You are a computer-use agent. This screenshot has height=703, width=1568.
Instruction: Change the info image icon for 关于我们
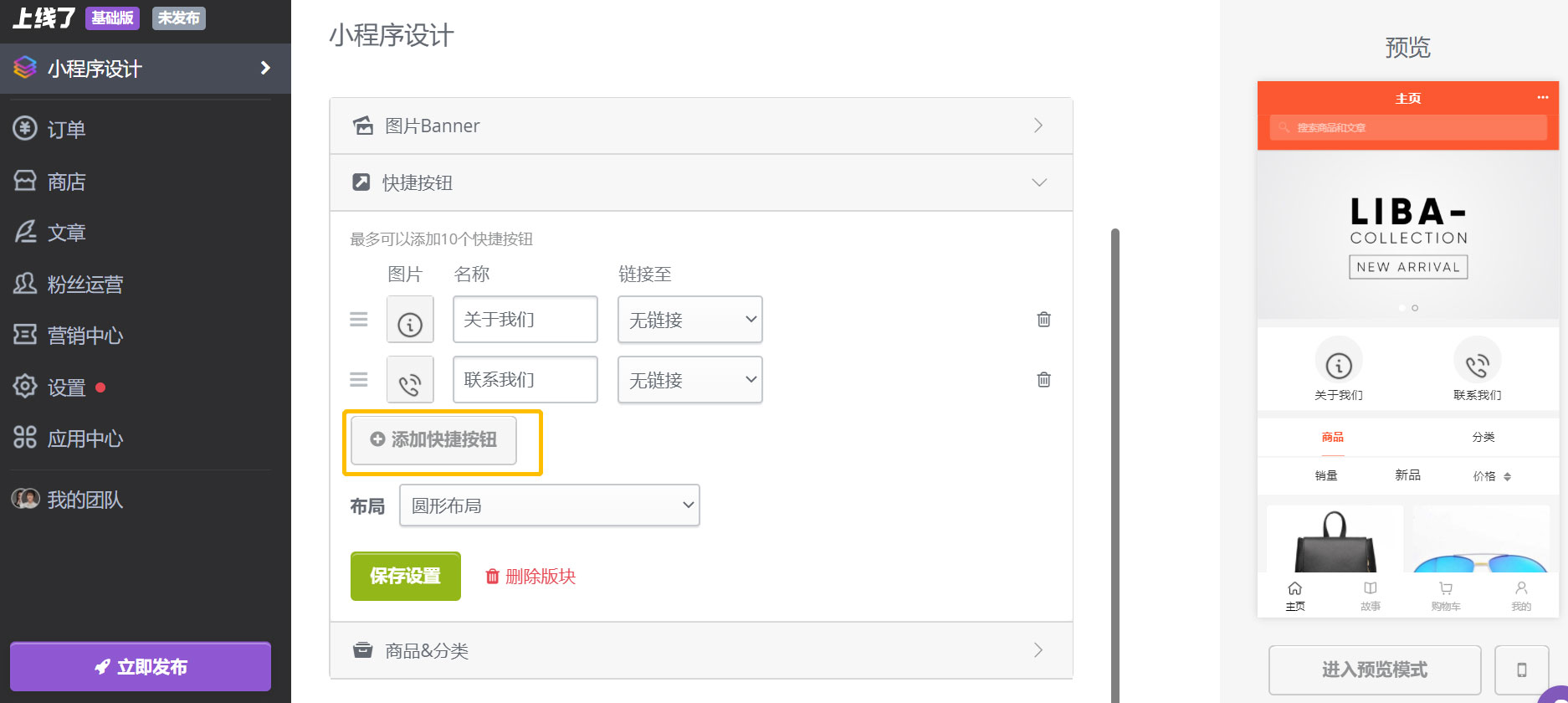410,320
